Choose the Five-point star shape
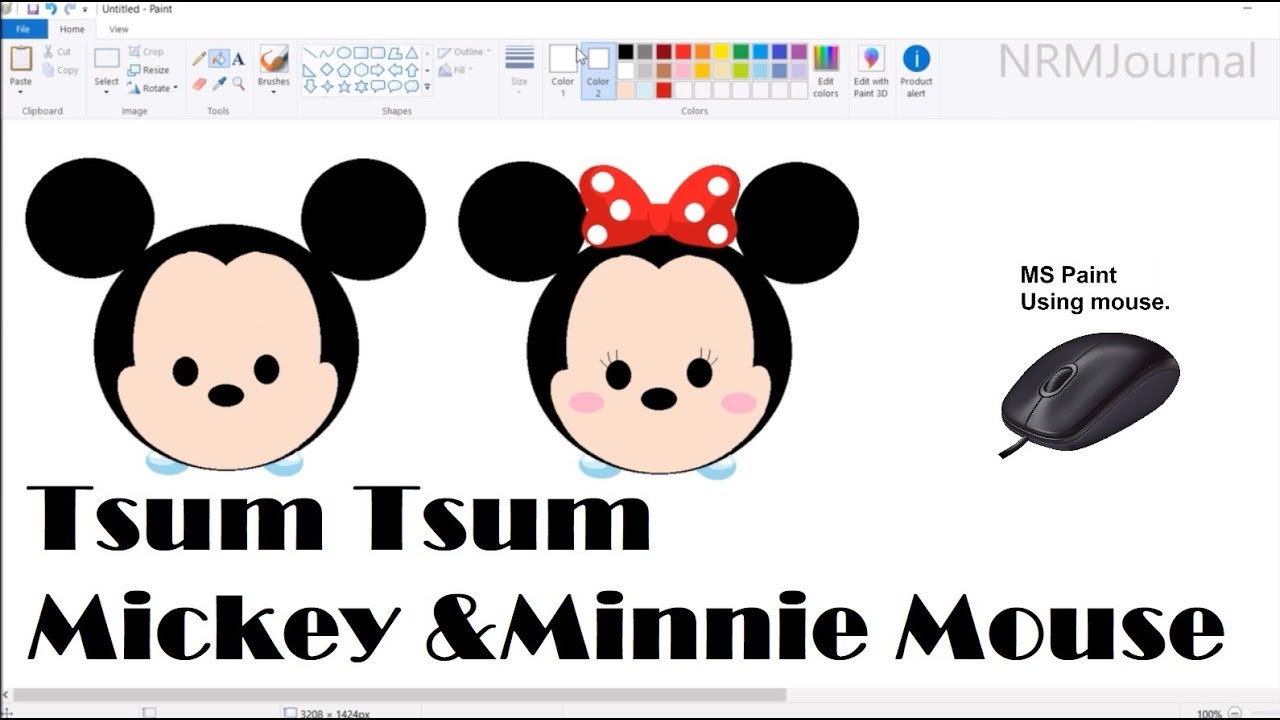 coord(343,87)
